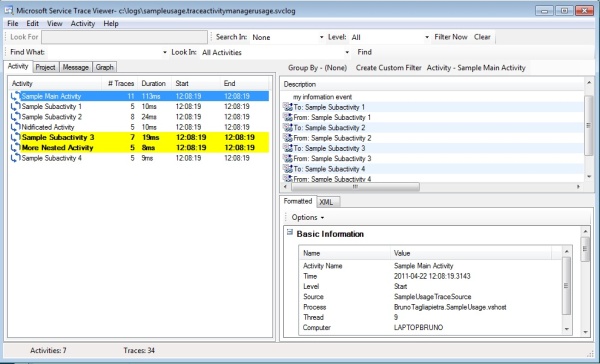The height and width of the screenshot is (364, 600).
Task: Open the Help menu
Action: (x=111, y=23)
